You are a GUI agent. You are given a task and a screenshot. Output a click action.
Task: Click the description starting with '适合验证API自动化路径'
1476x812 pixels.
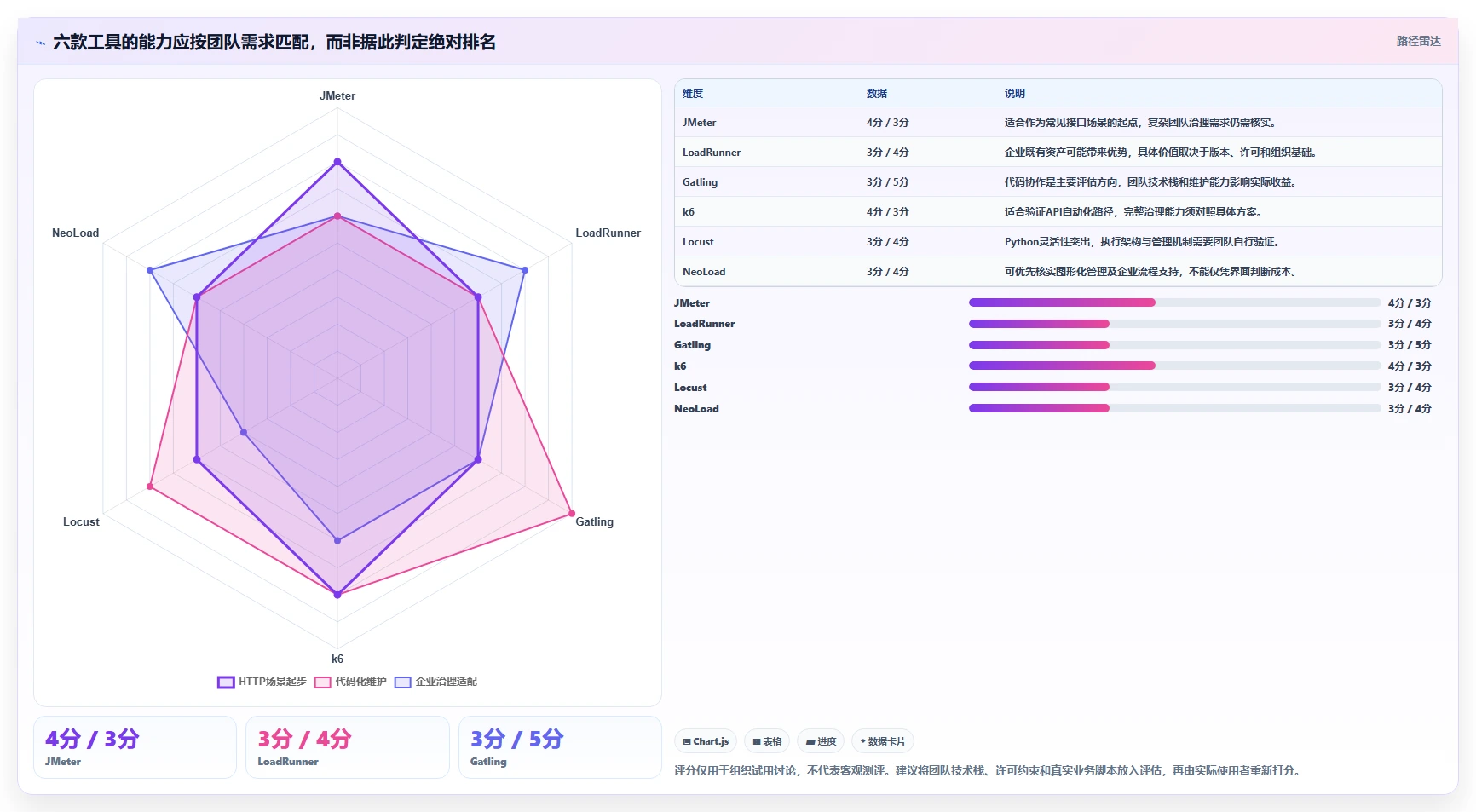[1133, 212]
